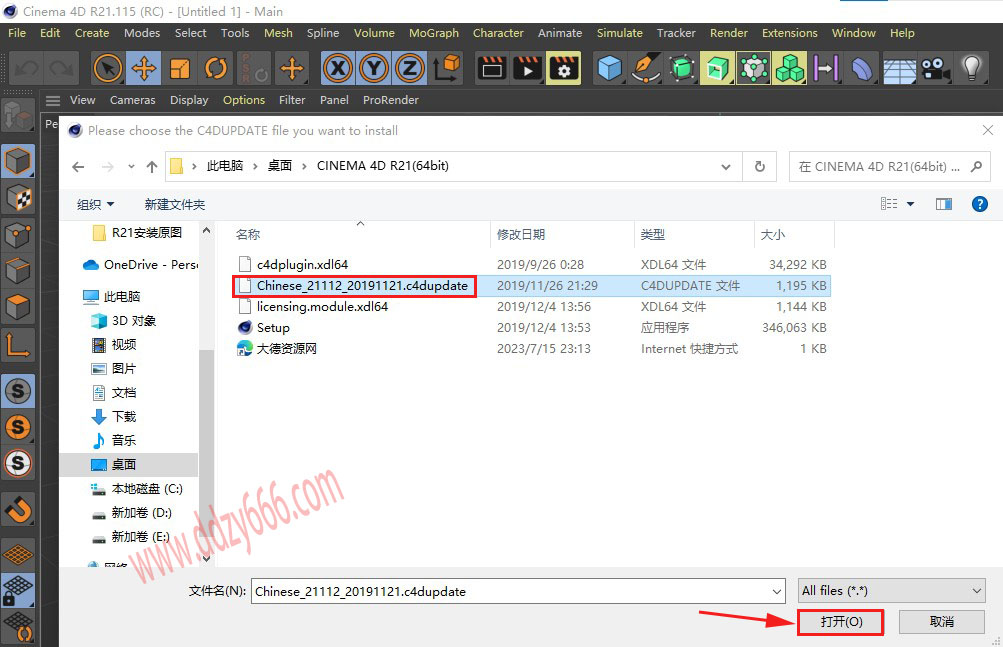Open the view mode dropdown arrow

tap(910, 204)
